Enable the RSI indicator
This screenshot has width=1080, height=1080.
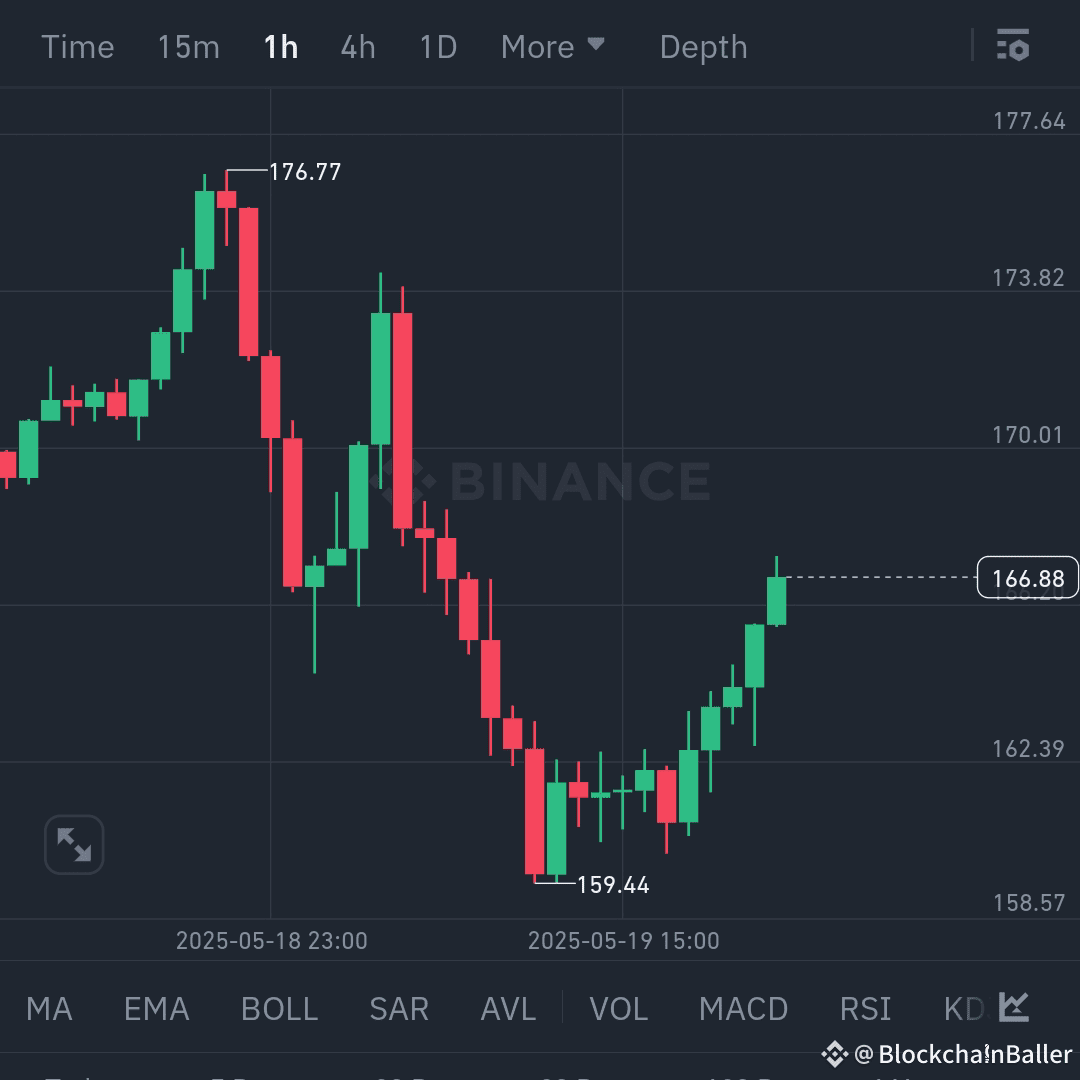[x=865, y=1009]
